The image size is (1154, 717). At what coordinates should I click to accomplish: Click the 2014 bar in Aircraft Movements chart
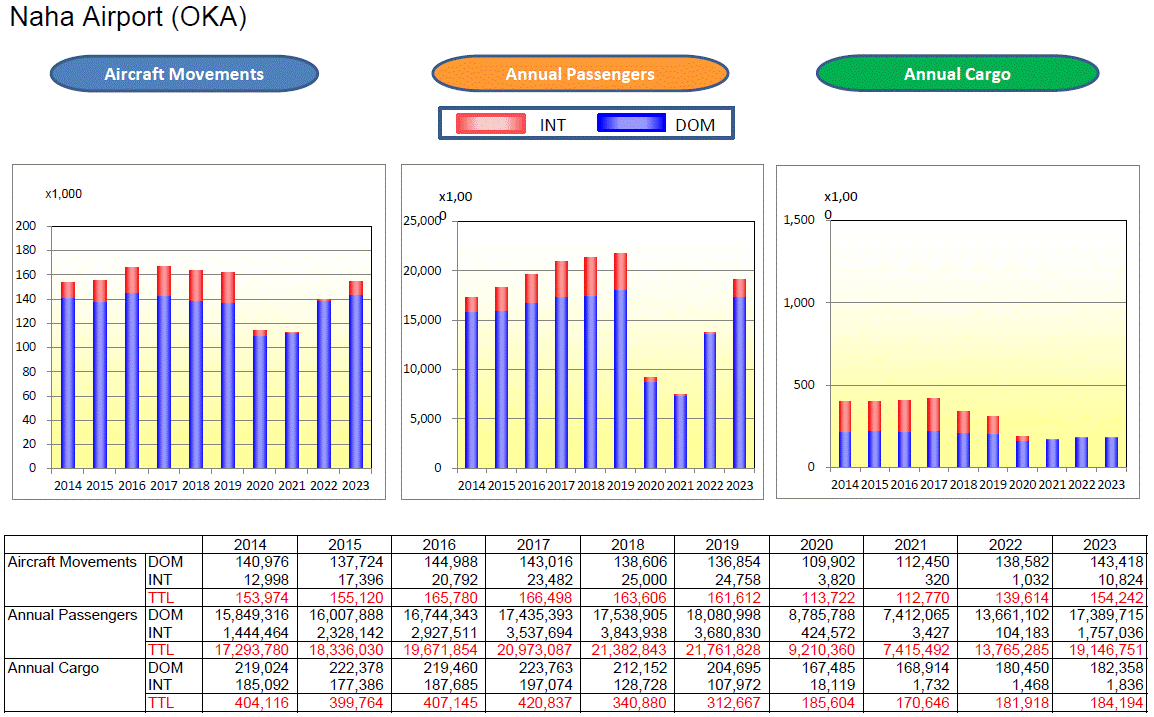pyautogui.click(x=68, y=375)
